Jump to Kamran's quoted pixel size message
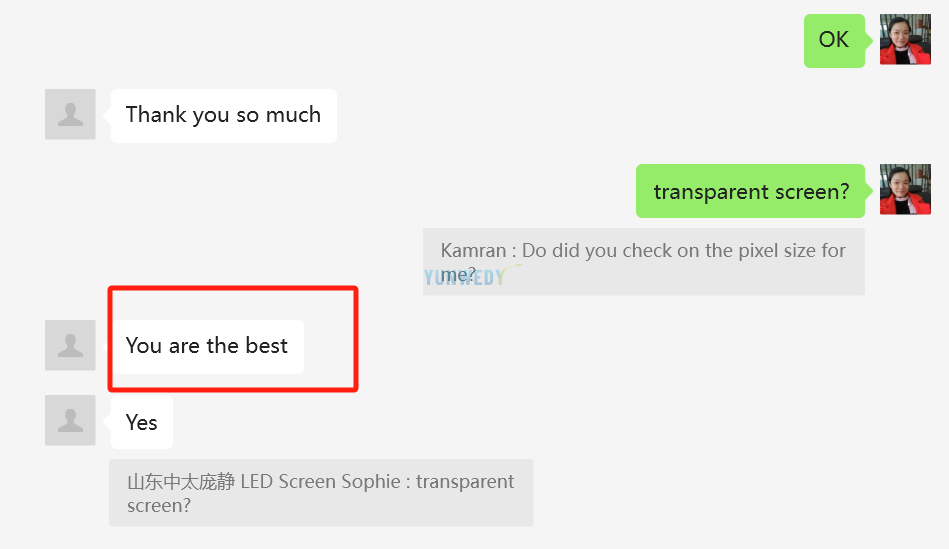949x549 pixels. tap(643, 261)
